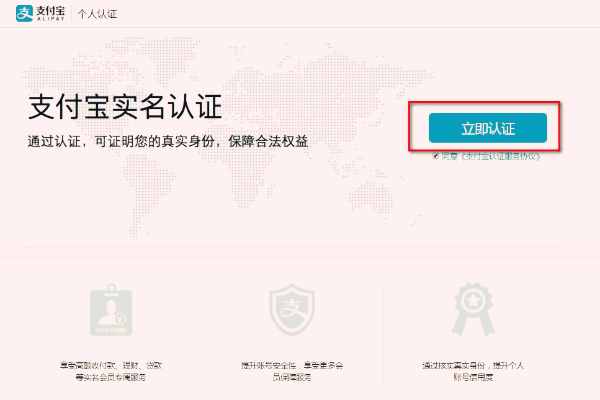
Task: Toggle the 同意 agreement checkbox
Action: pos(435,157)
